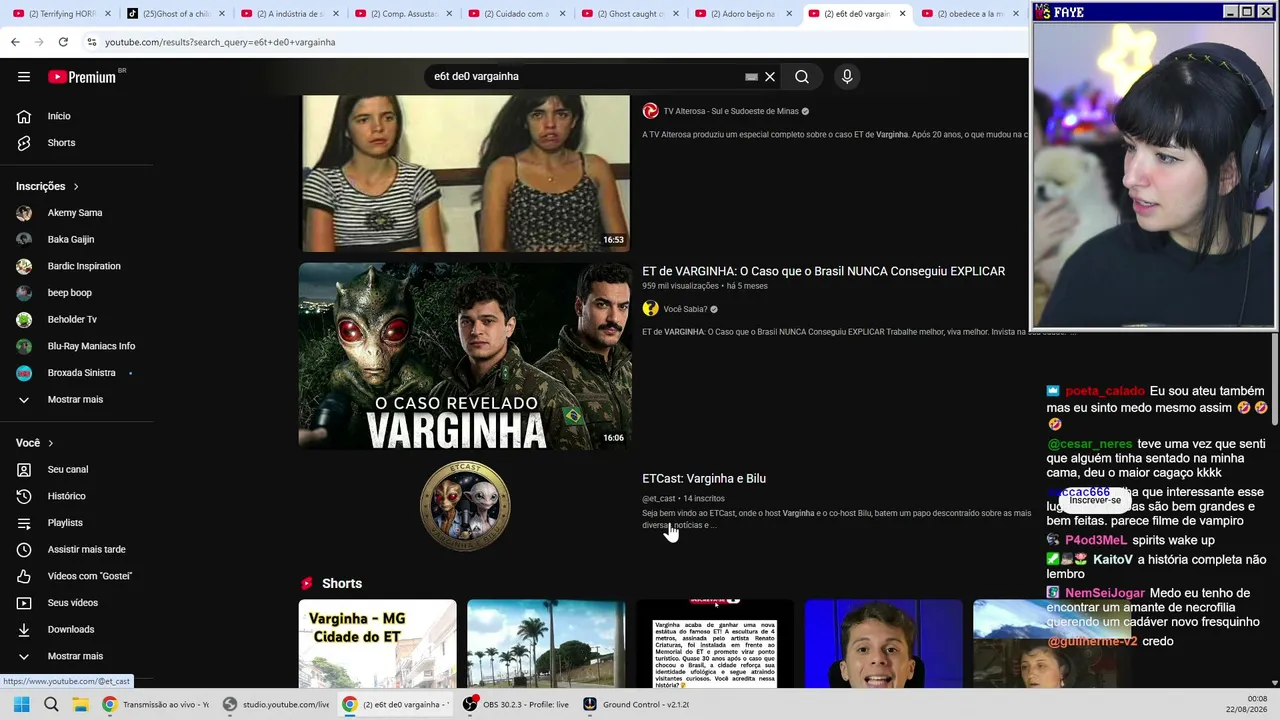Switch to studio.youtube.com/live taskbar window
The image size is (1280, 720).
coord(275,704)
